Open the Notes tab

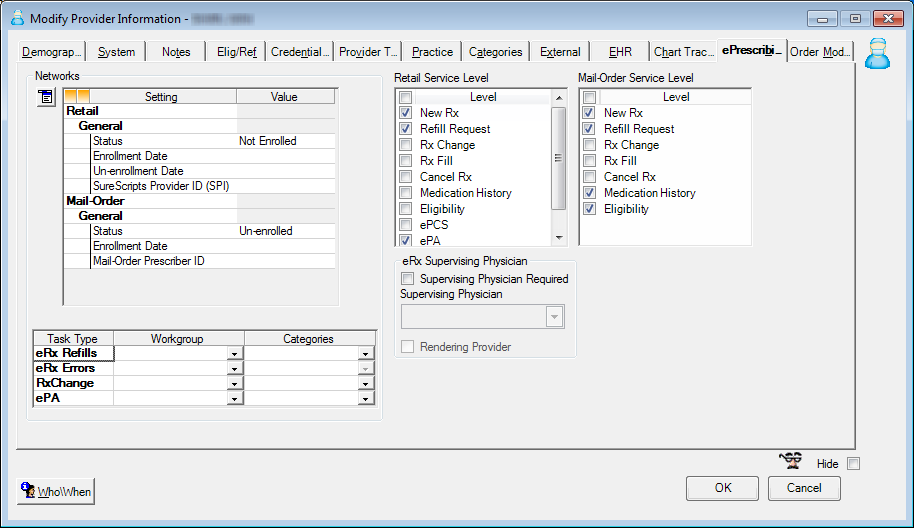pos(176,52)
